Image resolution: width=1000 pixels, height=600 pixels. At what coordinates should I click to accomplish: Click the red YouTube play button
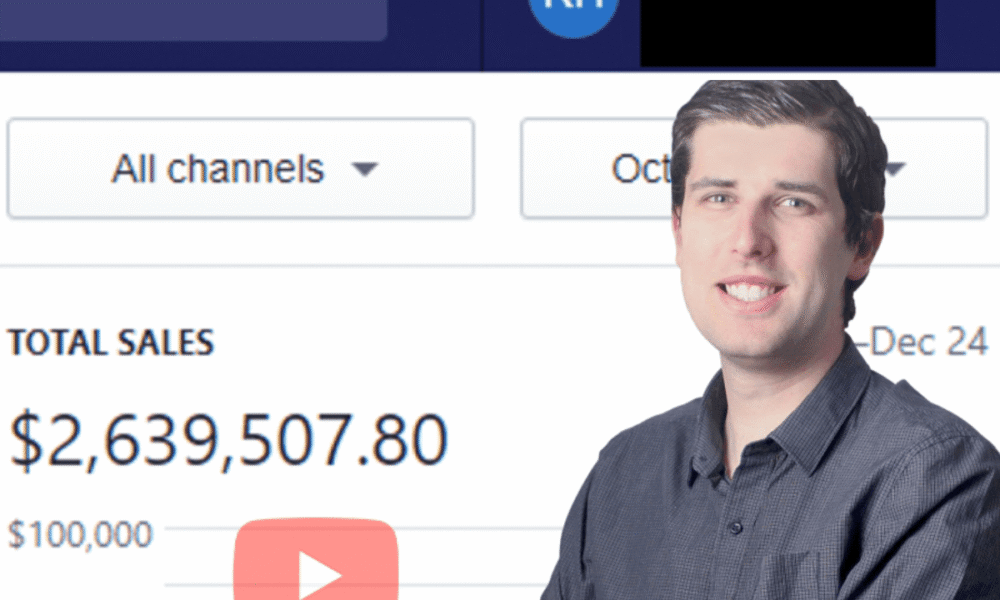(x=316, y=559)
